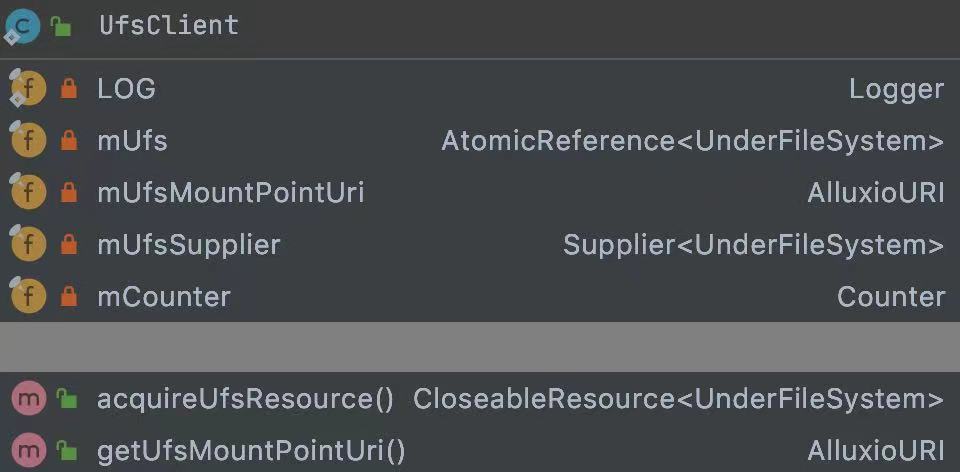This screenshot has width=960, height=472.
Task: Click the private lock beside mUfsMountPointUri
Action: (x=69, y=193)
